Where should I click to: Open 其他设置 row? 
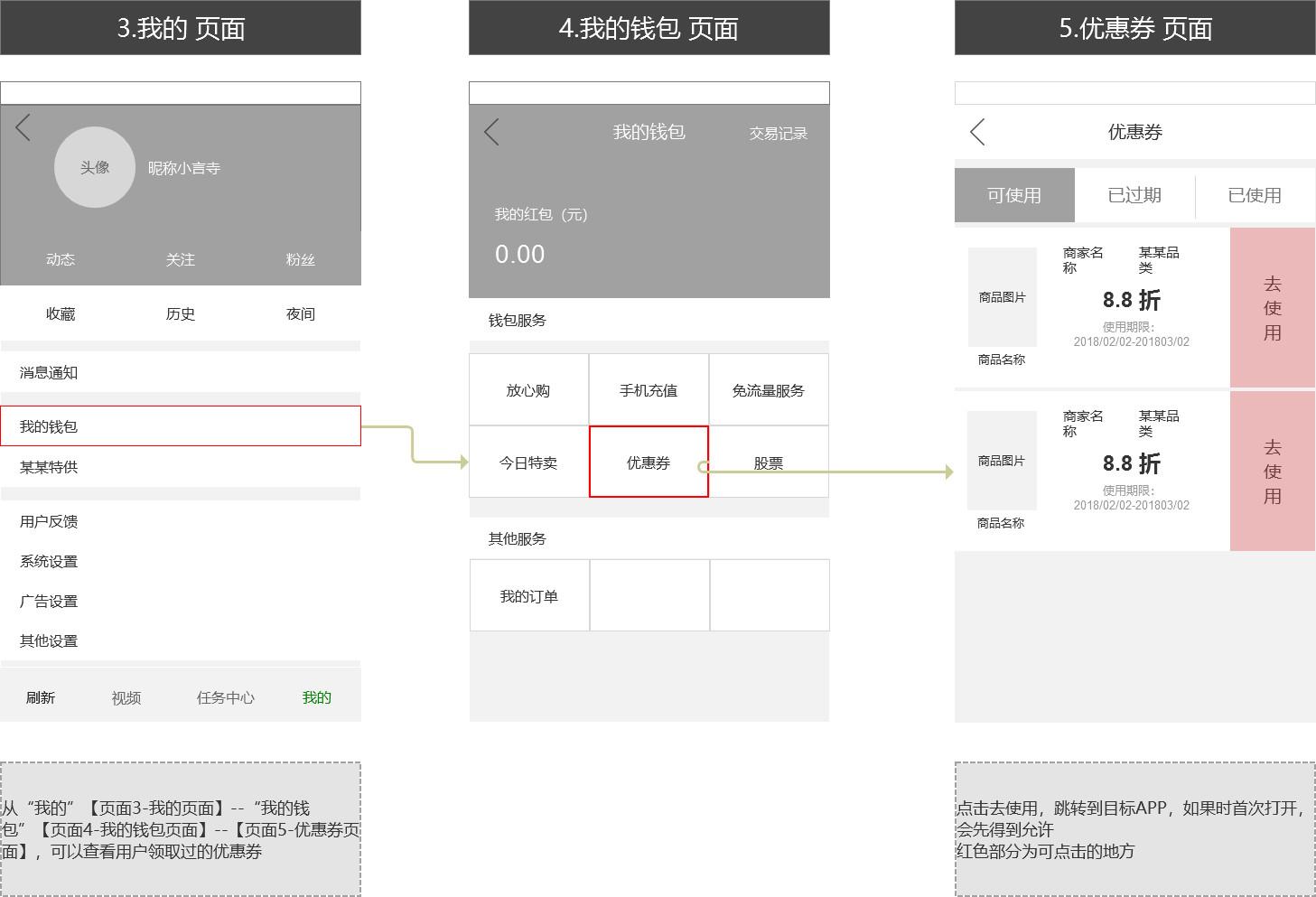tap(181, 640)
